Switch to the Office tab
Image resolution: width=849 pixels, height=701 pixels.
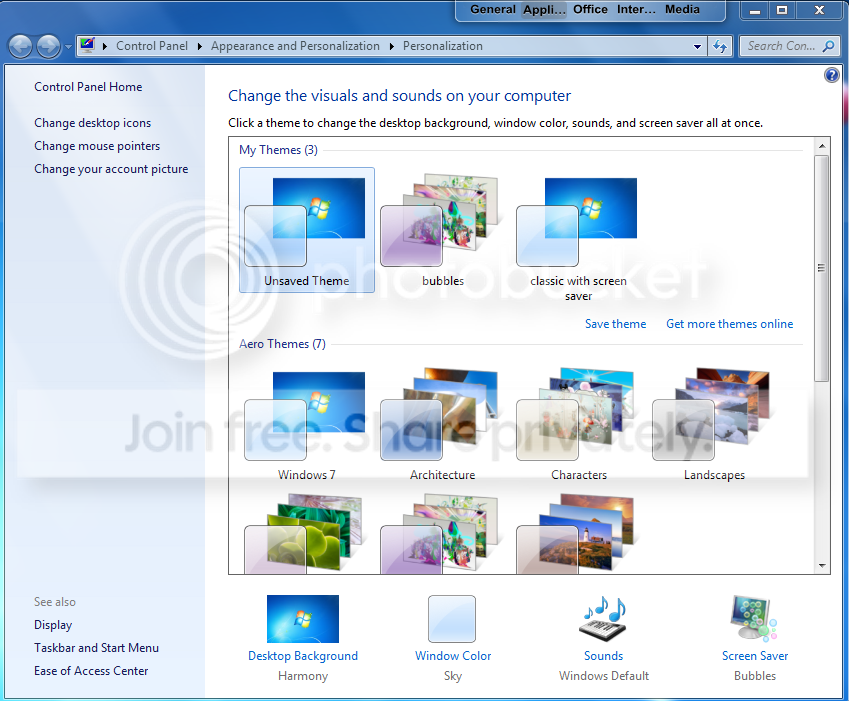pos(590,9)
